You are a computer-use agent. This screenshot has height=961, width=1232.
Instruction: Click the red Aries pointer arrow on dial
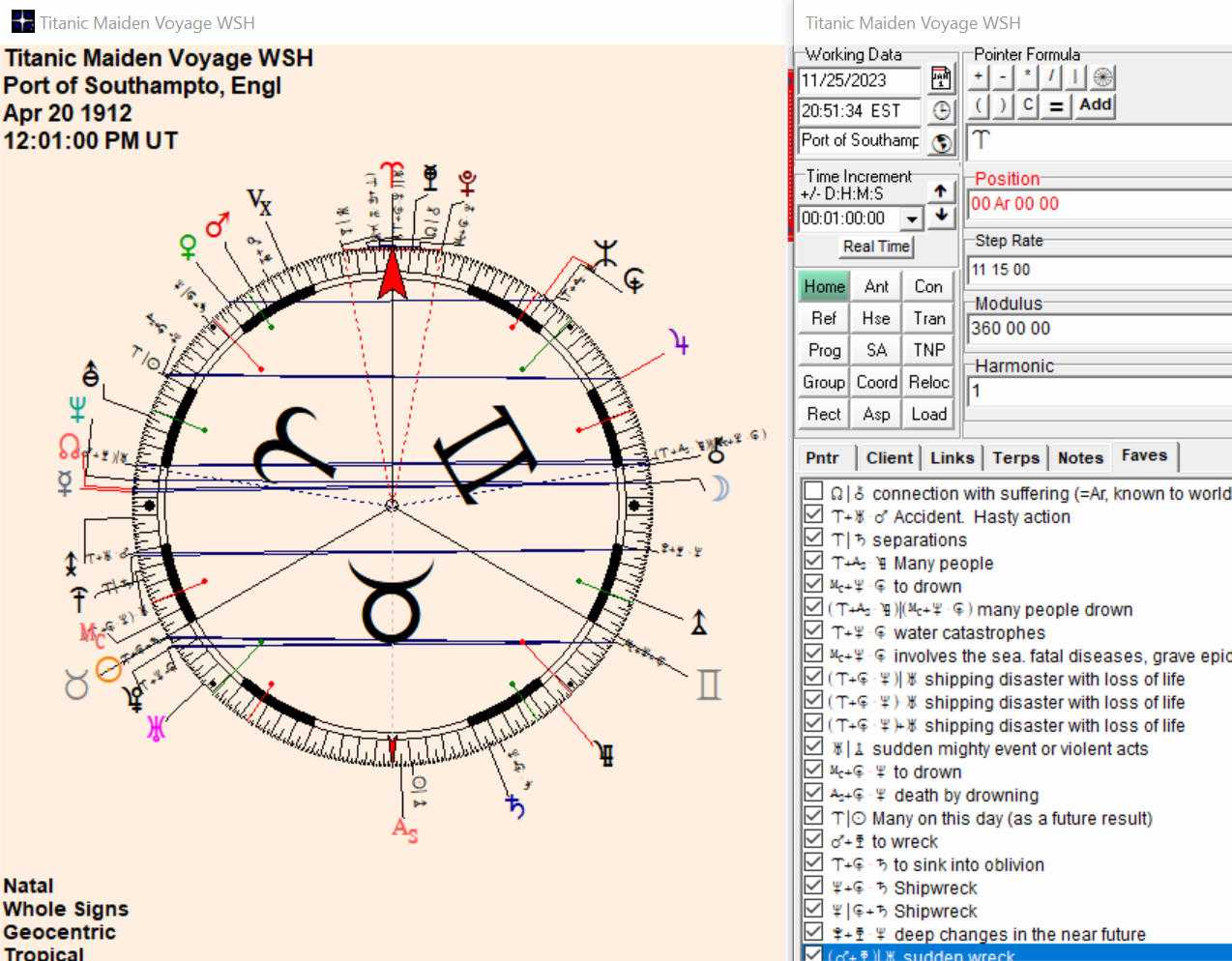click(x=392, y=275)
